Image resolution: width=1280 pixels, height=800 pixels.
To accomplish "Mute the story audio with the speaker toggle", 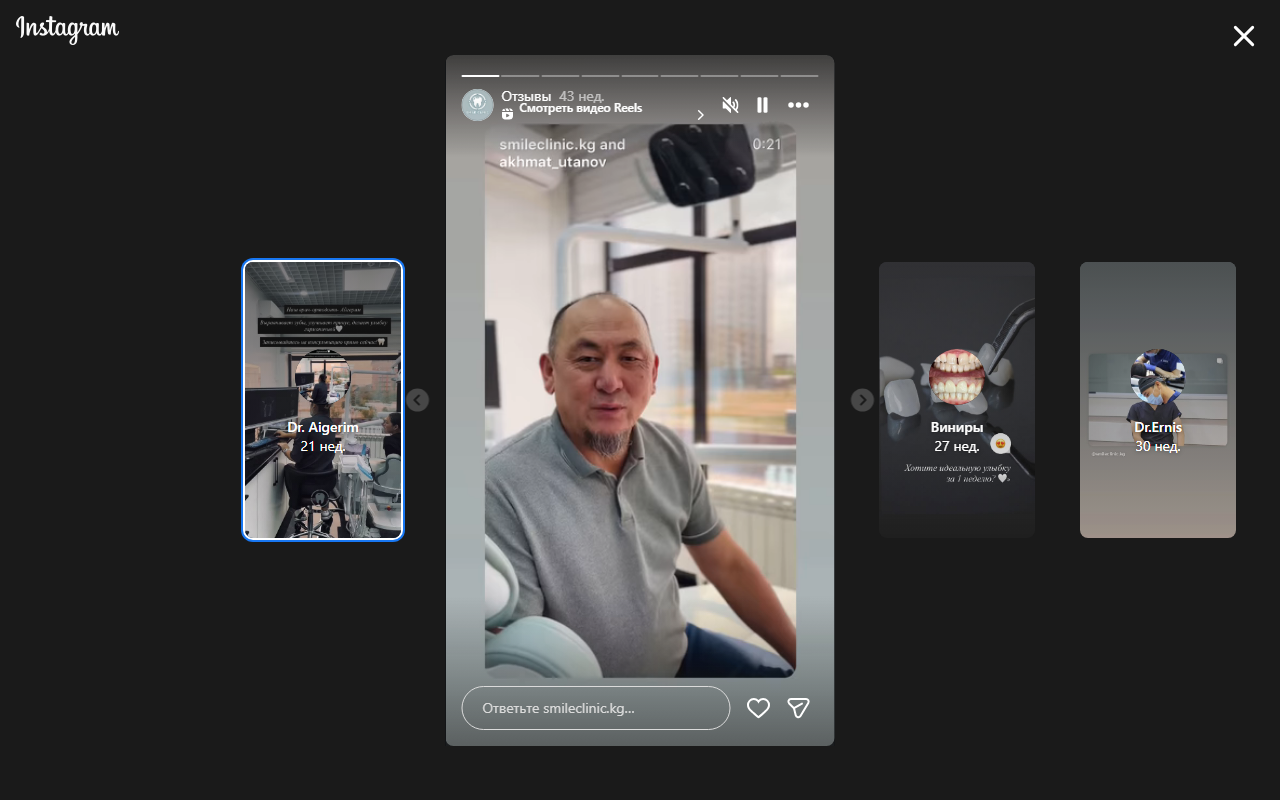I will 730,104.
